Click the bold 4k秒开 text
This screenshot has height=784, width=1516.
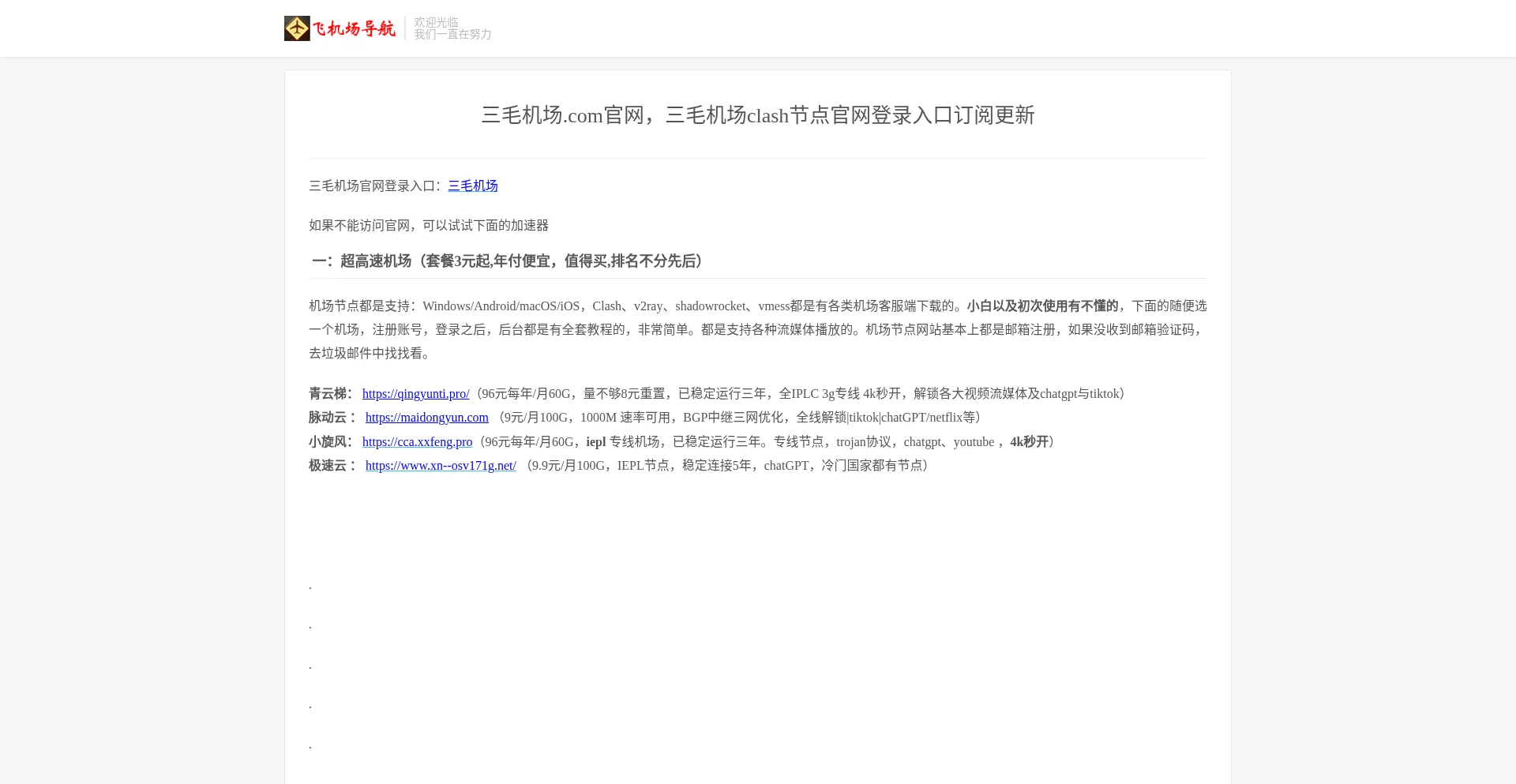pos(1030,441)
